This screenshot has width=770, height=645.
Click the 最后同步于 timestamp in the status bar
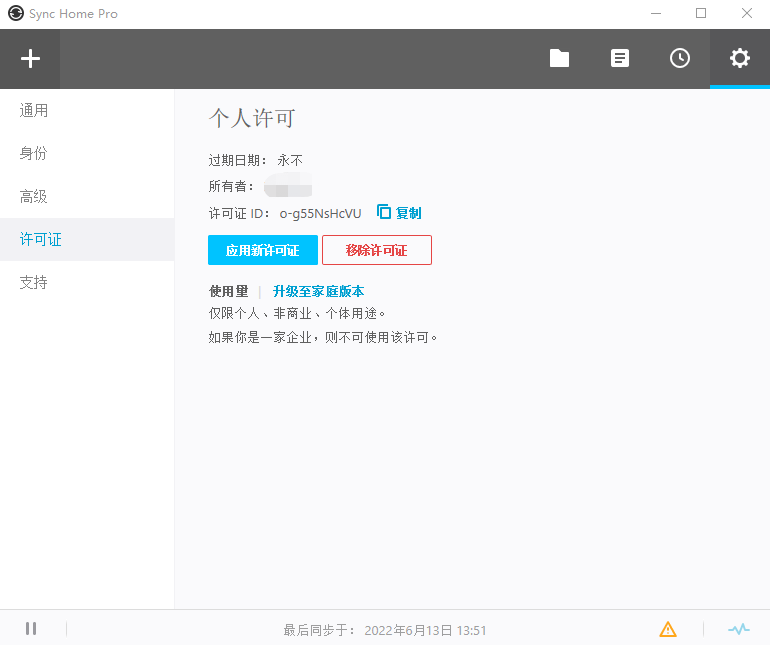tap(385, 630)
